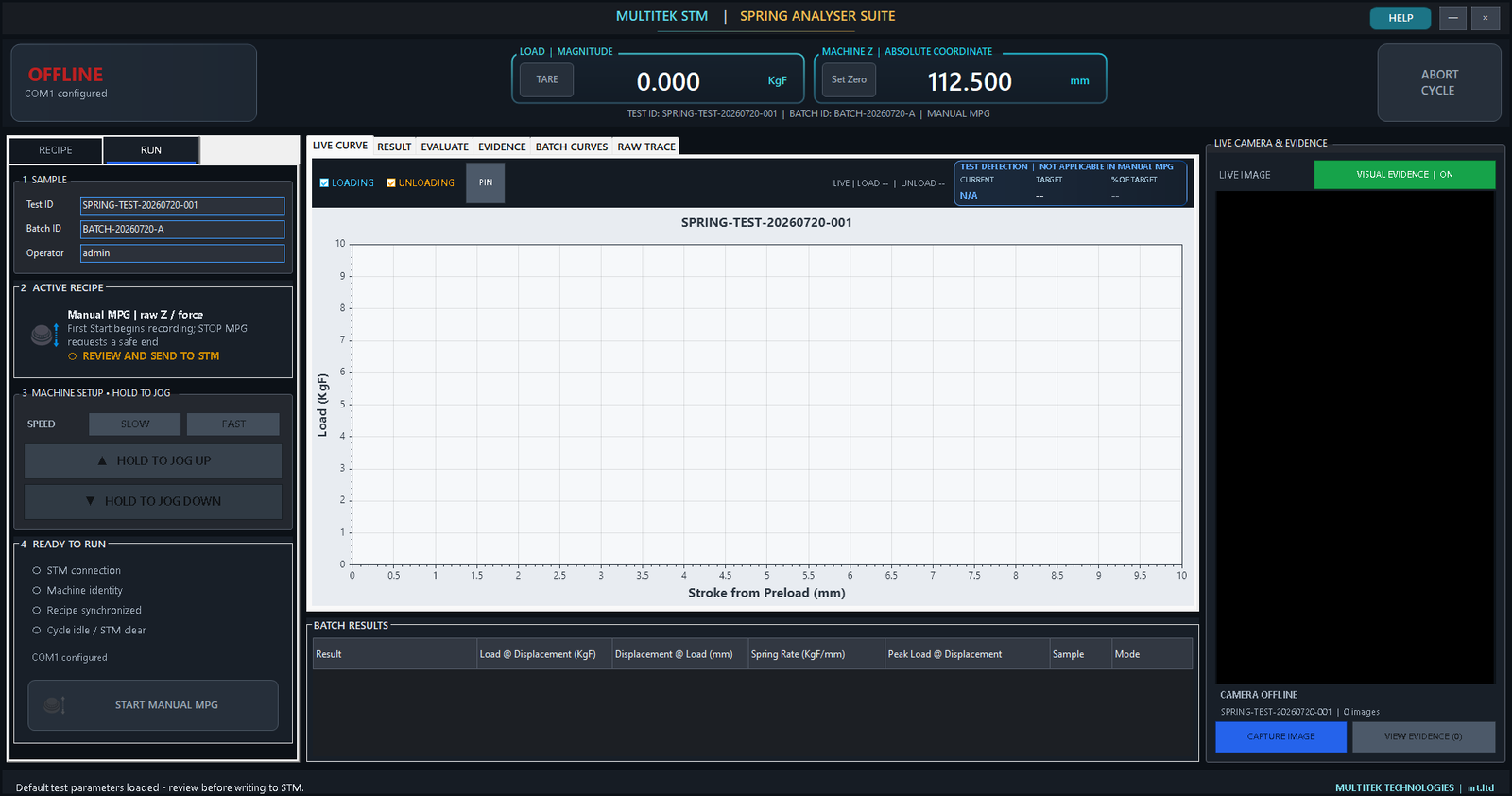This screenshot has height=796, width=1512.
Task: Click the Sample column header
Action: 1080,654
